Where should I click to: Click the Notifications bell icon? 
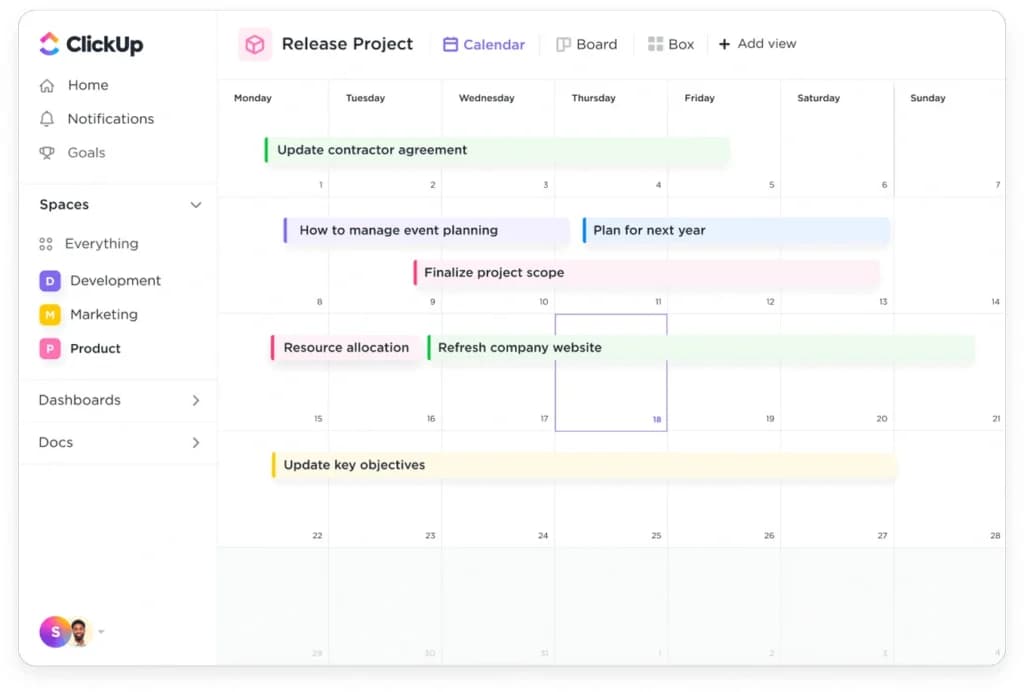tap(47, 119)
